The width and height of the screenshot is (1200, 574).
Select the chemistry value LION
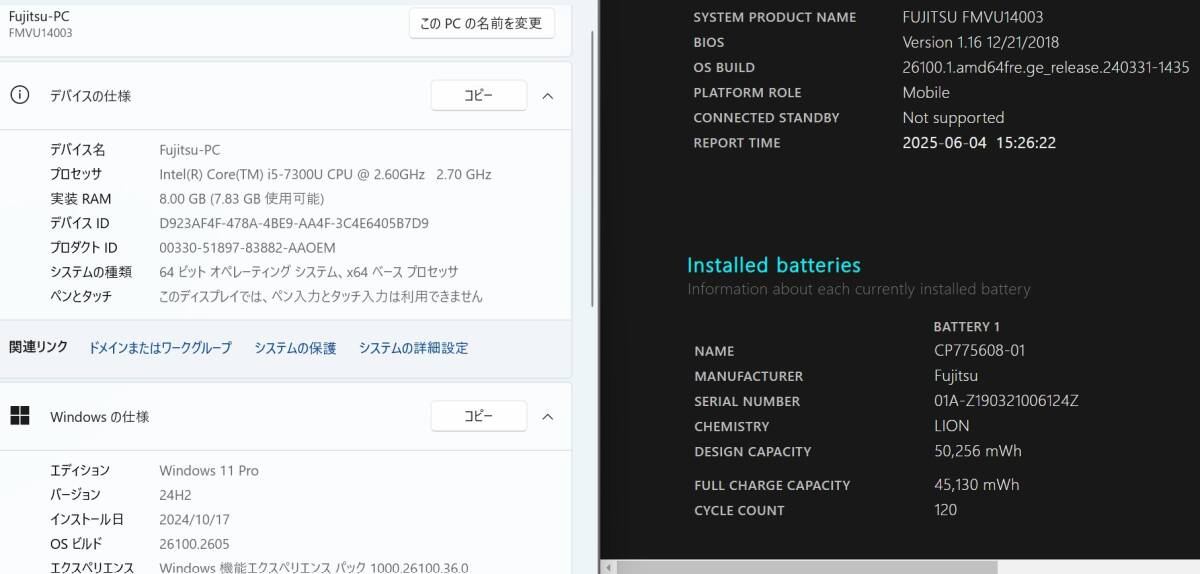click(951, 426)
